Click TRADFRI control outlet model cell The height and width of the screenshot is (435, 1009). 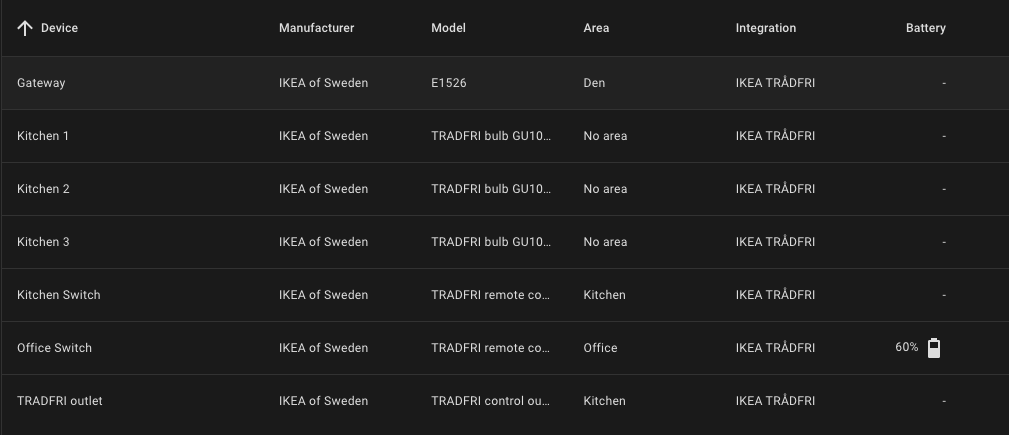pos(490,401)
